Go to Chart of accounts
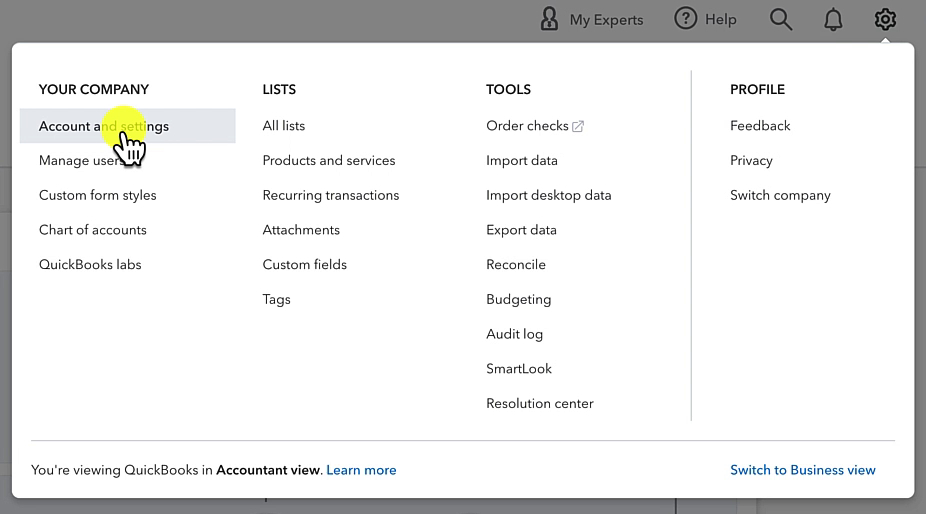Image resolution: width=926 pixels, height=514 pixels. point(93,230)
